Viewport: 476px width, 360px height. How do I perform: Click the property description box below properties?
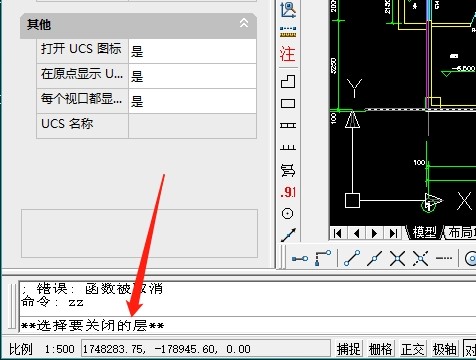coord(139,233)
